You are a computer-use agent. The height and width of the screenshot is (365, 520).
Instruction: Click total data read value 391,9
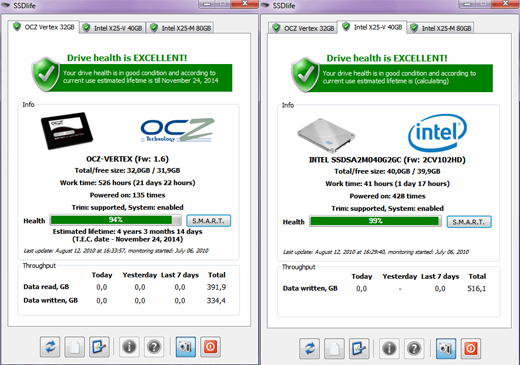[216, 287]
